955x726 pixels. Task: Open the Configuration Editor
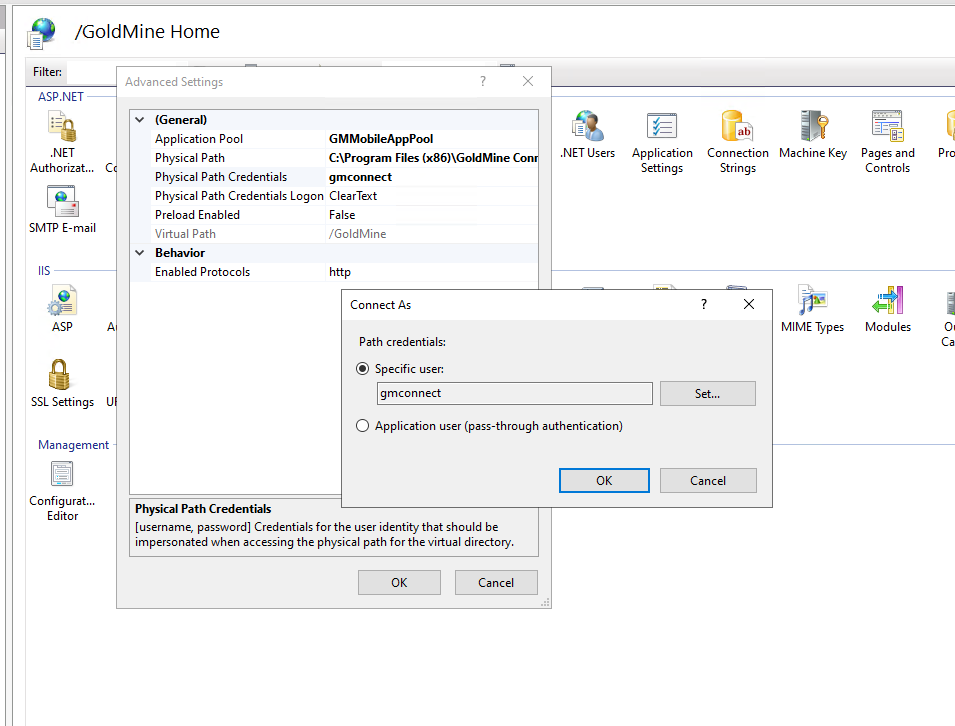click(61, 482)
